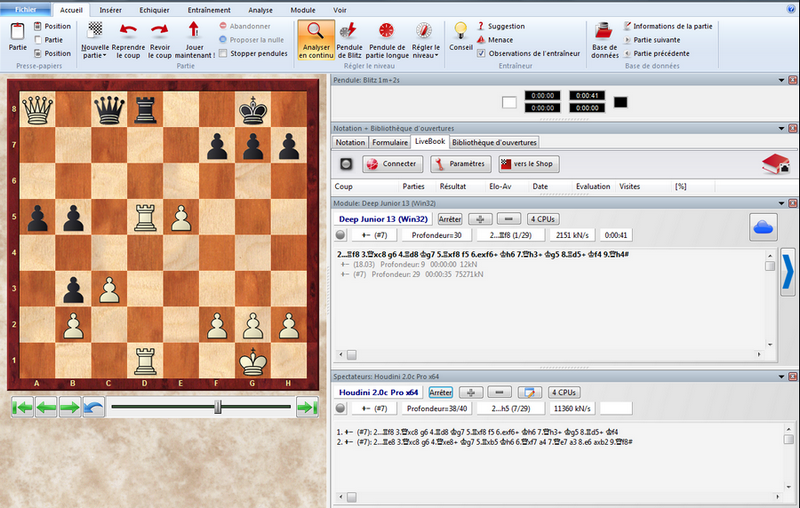
Task: Stop Deep Junior with the Arrêter button
Action: 451,218
